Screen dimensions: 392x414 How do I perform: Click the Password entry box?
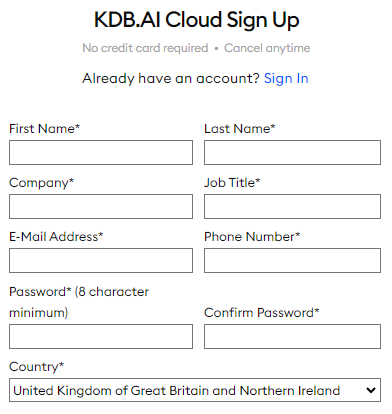coord(101,336)
